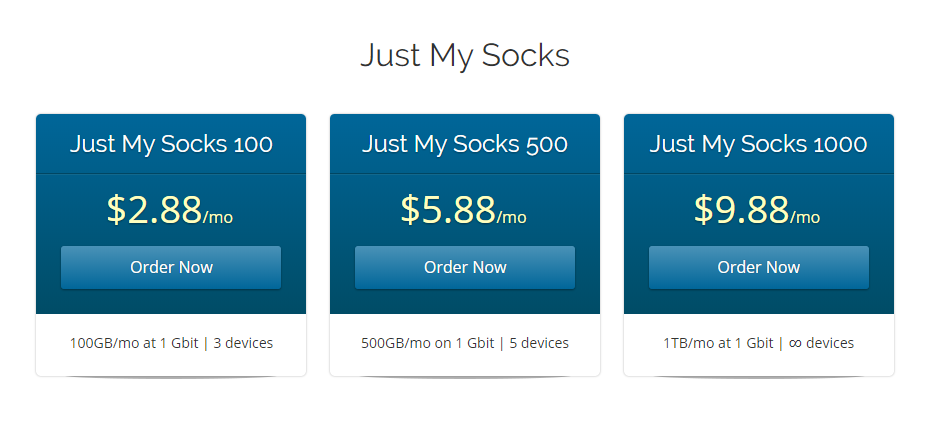Screen dimensions: 943x445
Task: Click the 1TB/mo at 1 Gbit description
Action: pos(718,343)
